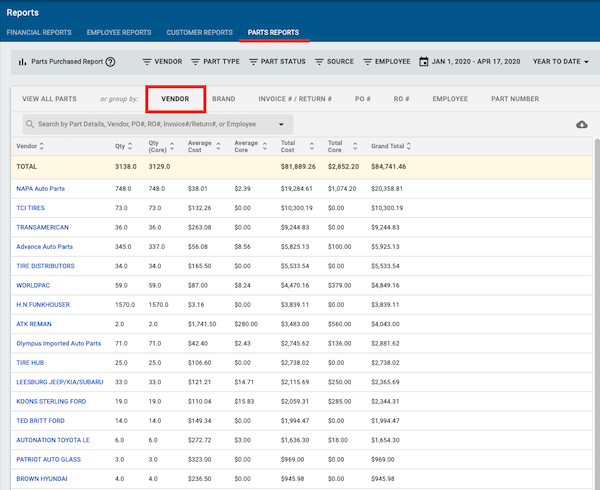Viewport: 600px width, 490px height.
Task: Open the calendar date range icon
Action: pyautogui.click(x=424, y=62)
